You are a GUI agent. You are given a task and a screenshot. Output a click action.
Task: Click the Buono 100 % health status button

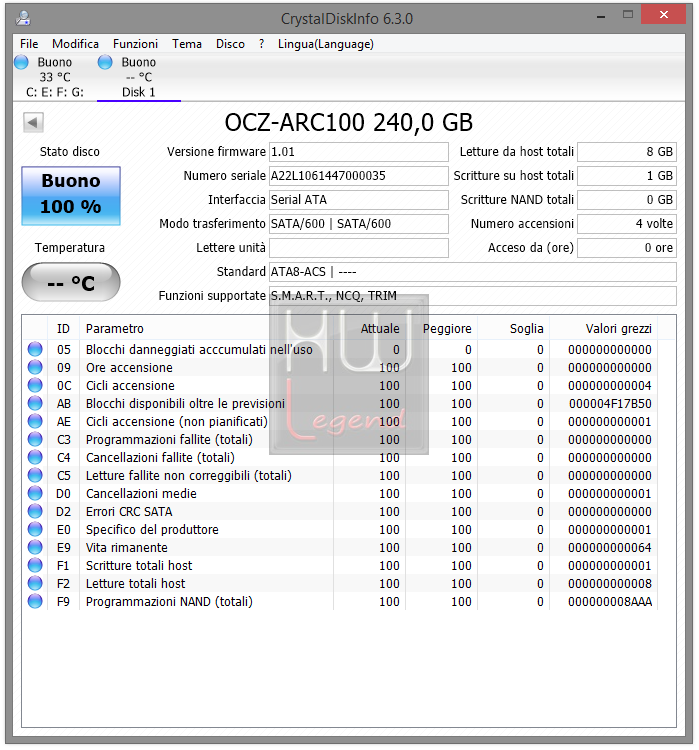71,196
